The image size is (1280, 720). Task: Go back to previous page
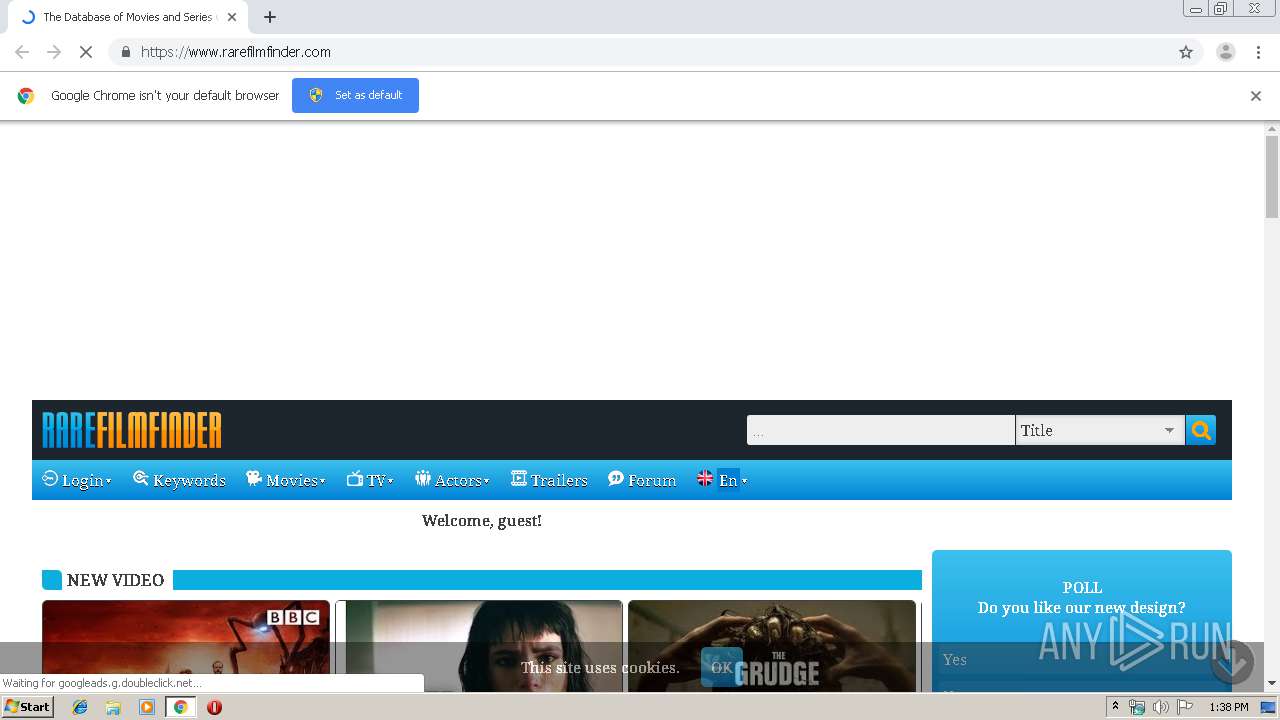pyautogui.click(x=22, y=52)
